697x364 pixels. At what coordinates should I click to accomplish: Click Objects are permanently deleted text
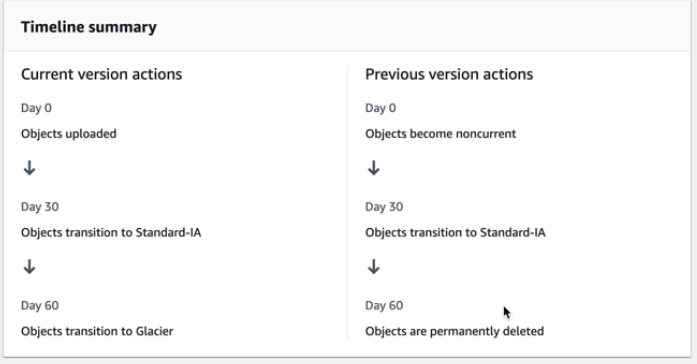[454, 331]
